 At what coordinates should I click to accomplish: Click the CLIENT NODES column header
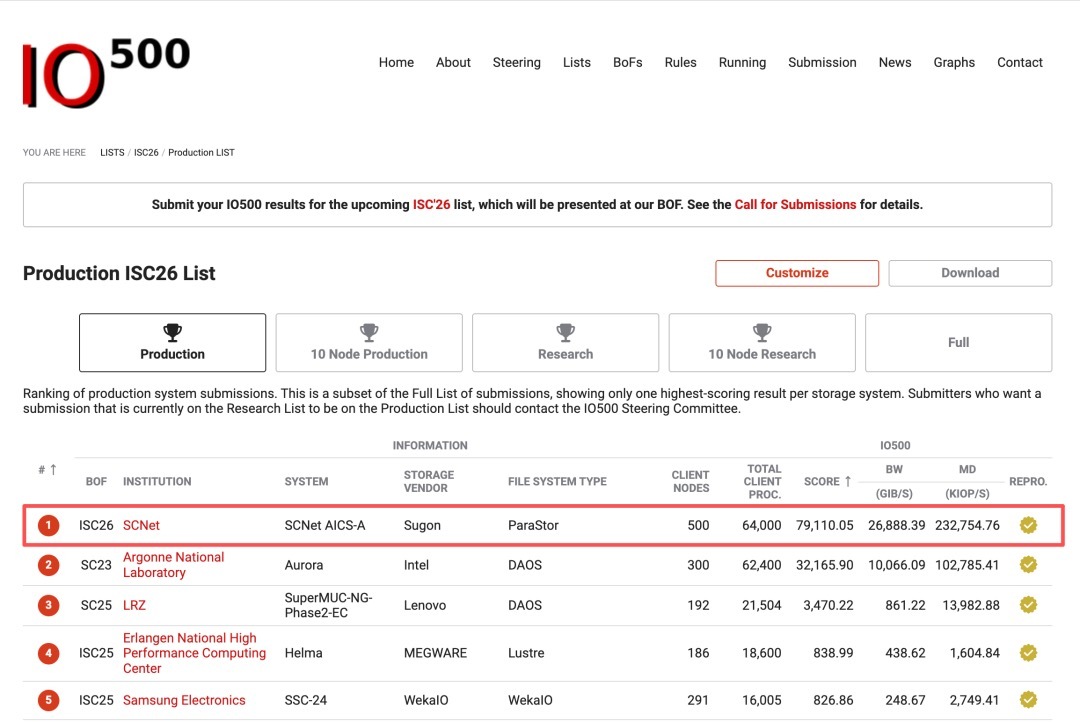coord(690,482)
